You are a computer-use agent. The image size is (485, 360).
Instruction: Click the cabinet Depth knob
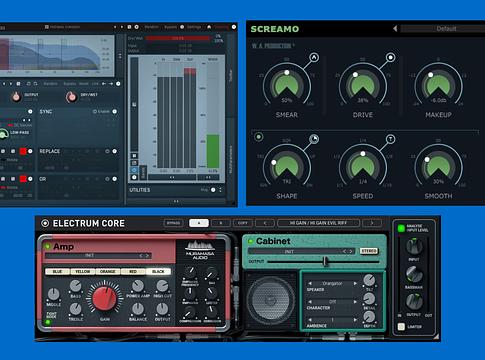tap(369, 317)
